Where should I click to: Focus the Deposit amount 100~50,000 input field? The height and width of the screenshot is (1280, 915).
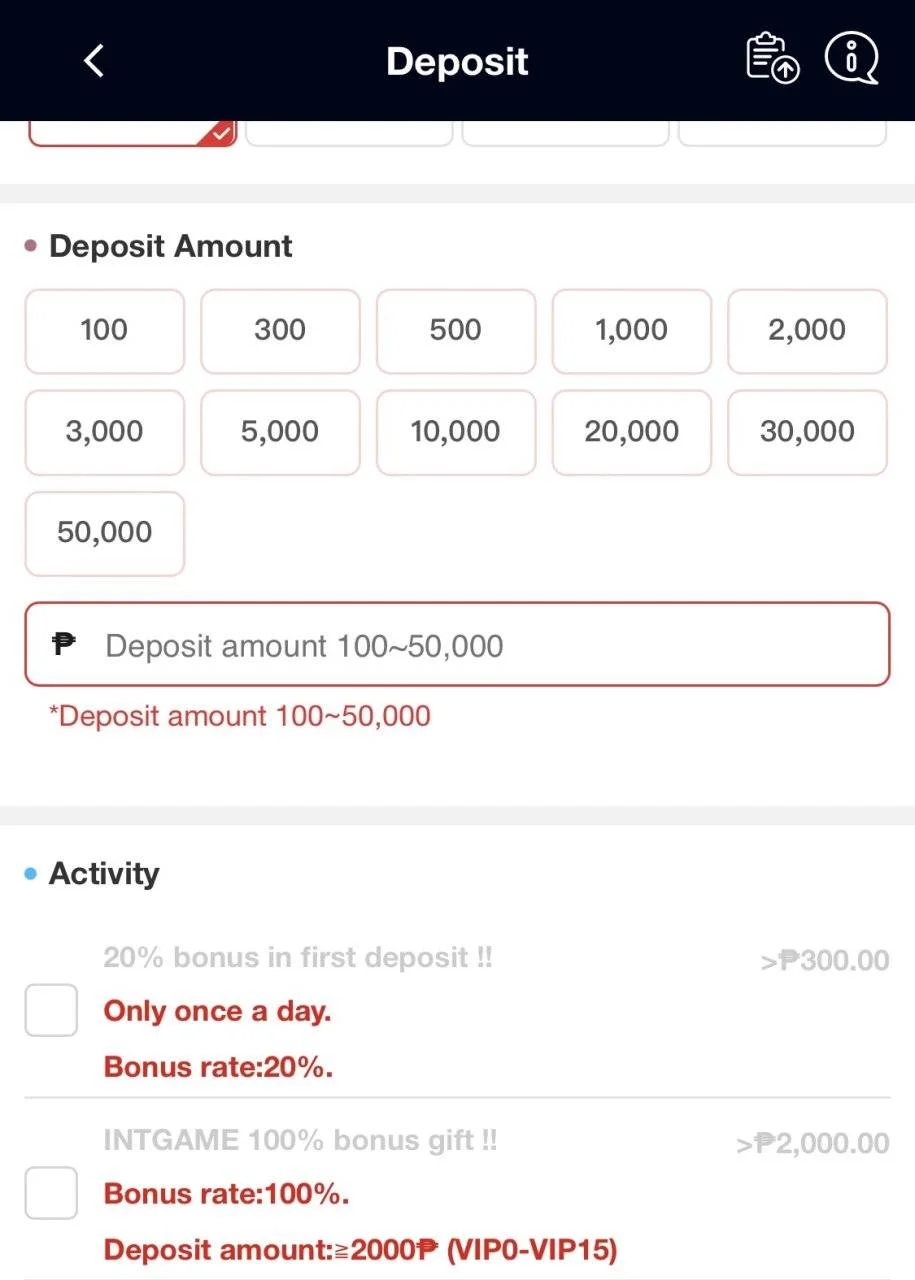[x=457, y=645]
